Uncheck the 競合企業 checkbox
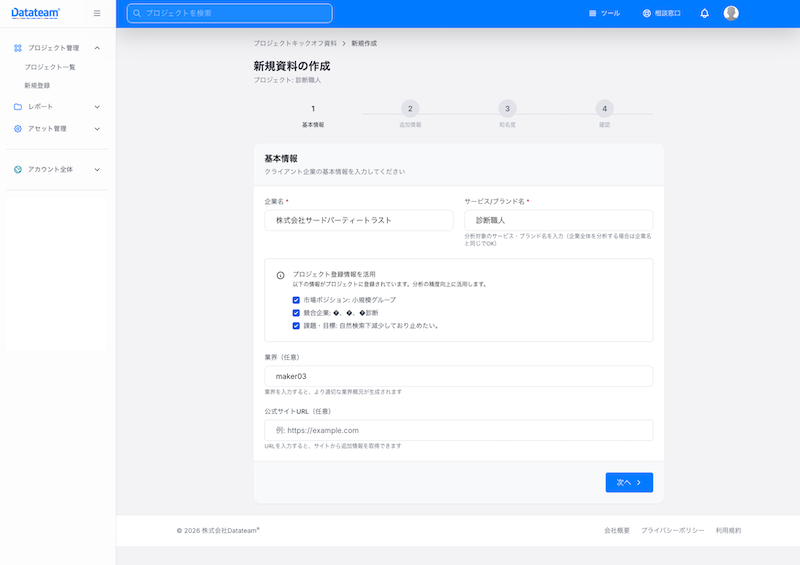Image resolution: width=800 pixels, height=565 pixels. (296, 313)
